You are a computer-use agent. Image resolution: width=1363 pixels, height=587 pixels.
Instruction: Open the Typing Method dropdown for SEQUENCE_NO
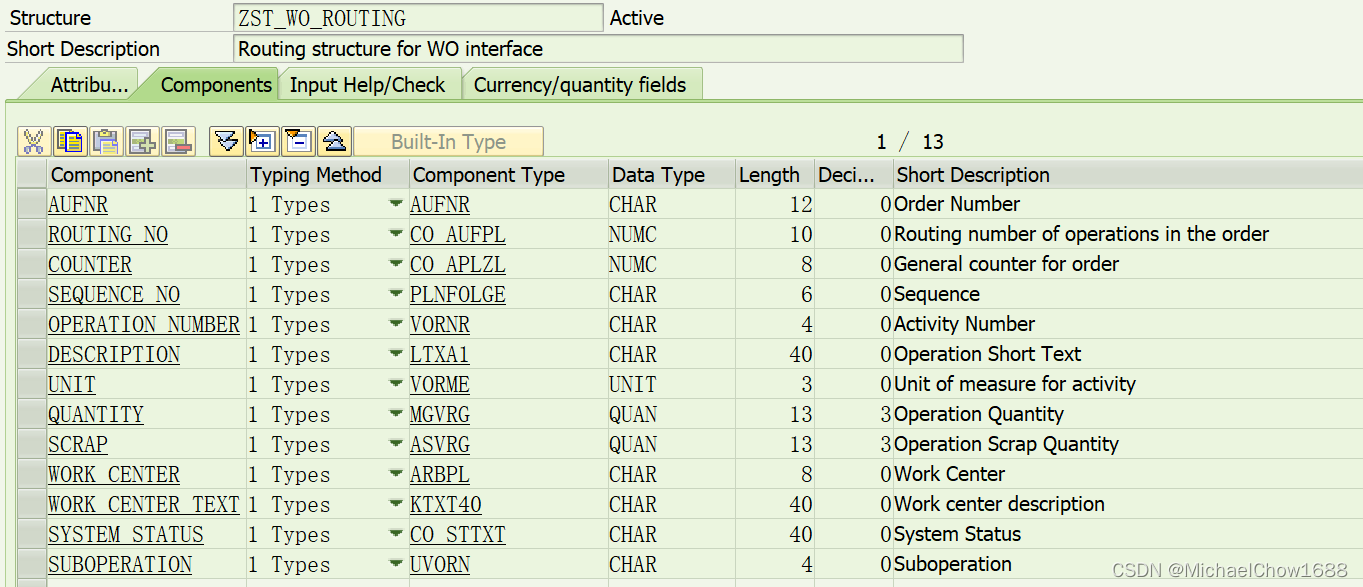click(397, 294)
